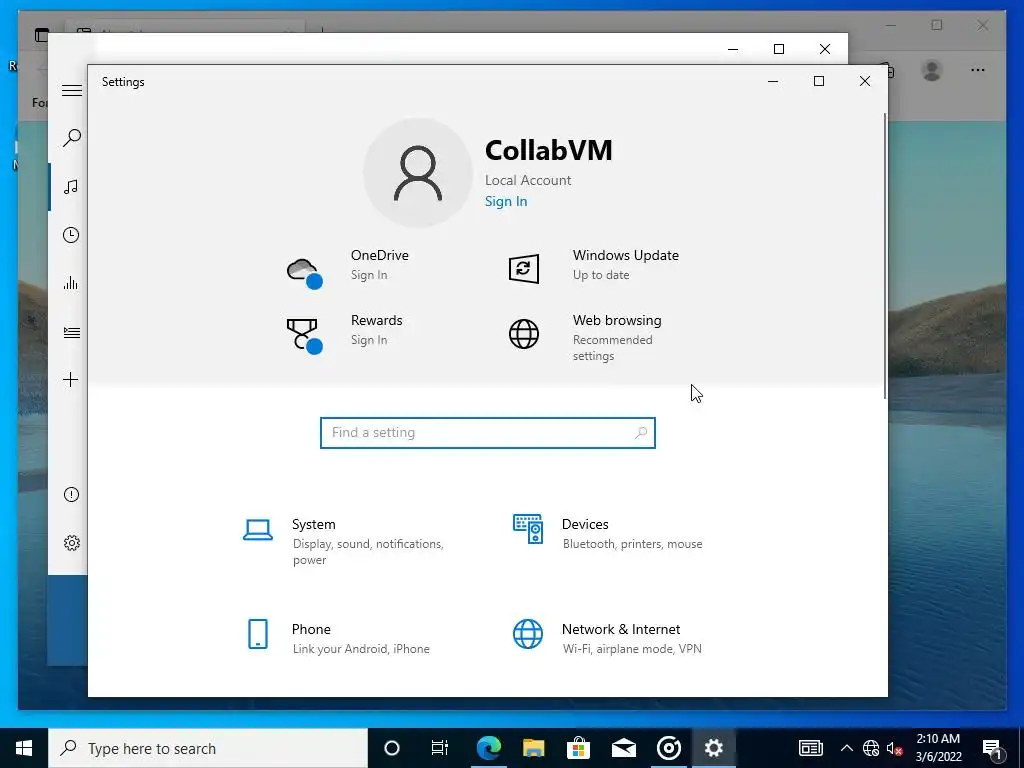Image resolution: width=1024 pixels, height=768 pixels.
Task: Open Groove Music settings gear in sidebar
Action: (x=71, y=543)
